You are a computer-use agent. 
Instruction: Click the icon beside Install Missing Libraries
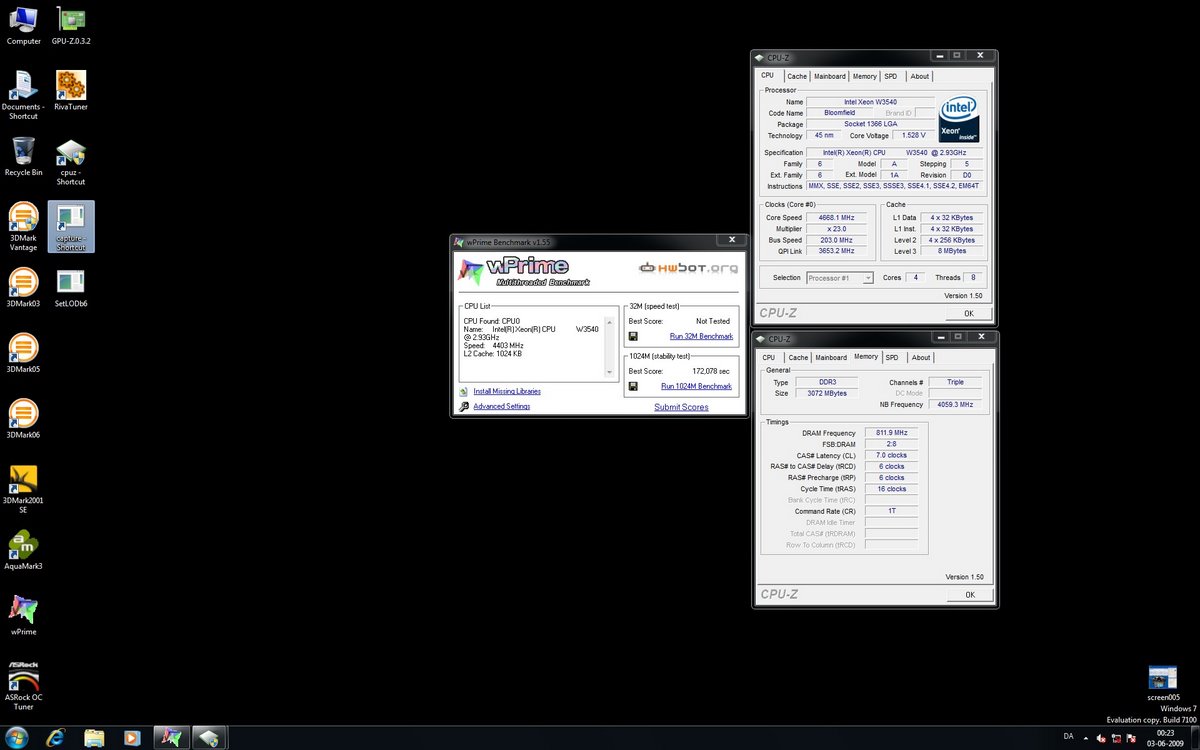(x=464, y=391)
